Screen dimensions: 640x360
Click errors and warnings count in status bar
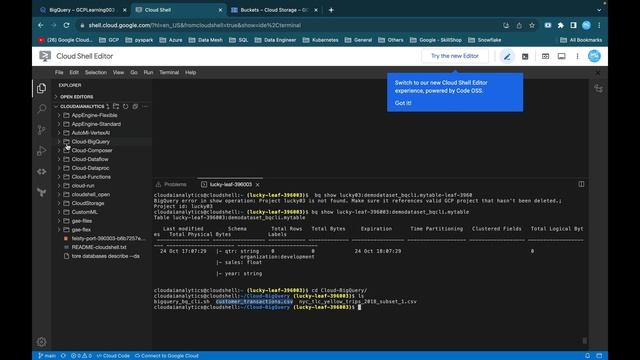81,356
